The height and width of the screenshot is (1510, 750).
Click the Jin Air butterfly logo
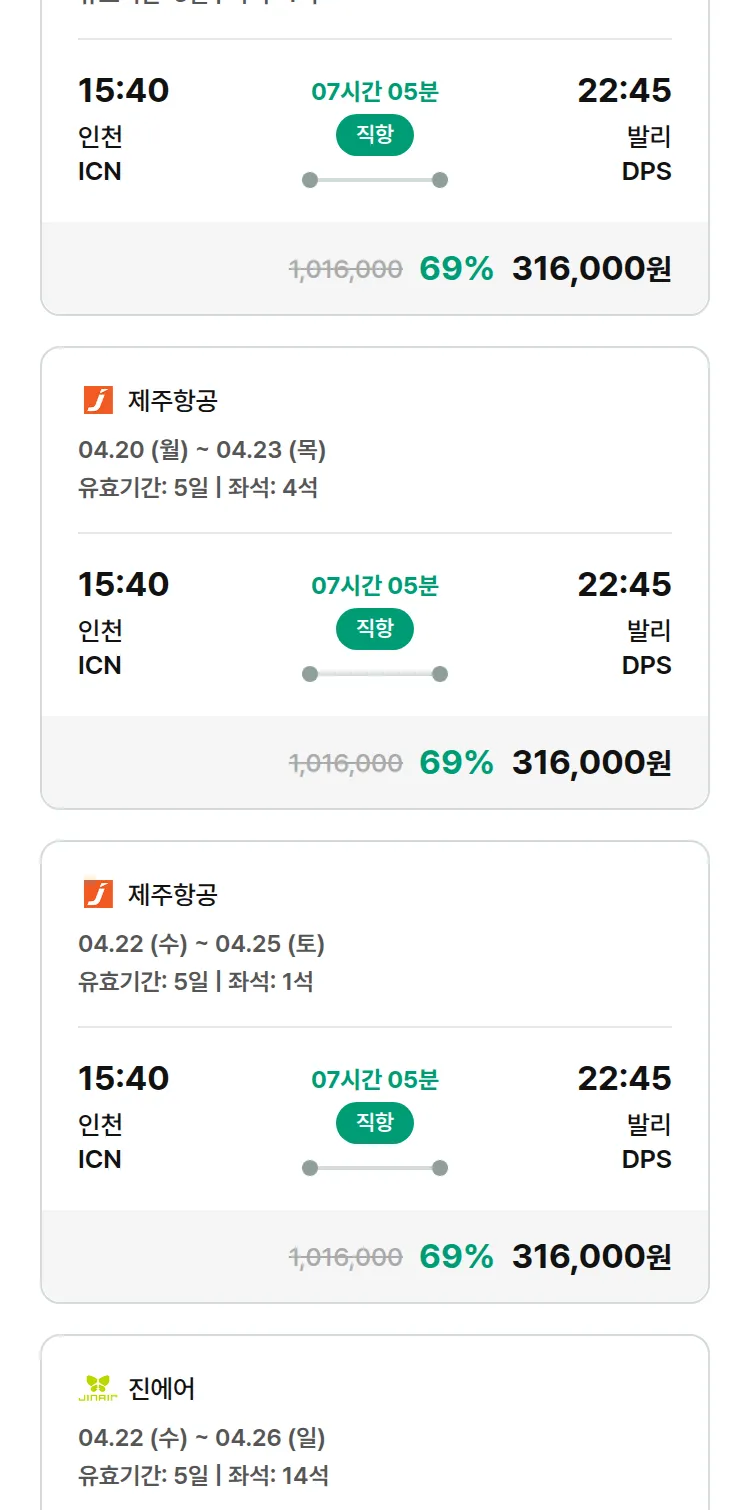pos(98,1387)
